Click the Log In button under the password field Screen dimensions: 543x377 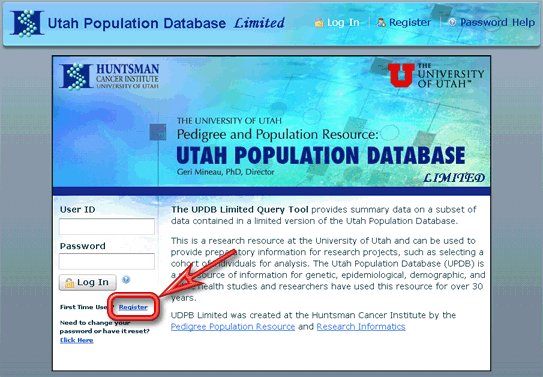coord(88,282)
